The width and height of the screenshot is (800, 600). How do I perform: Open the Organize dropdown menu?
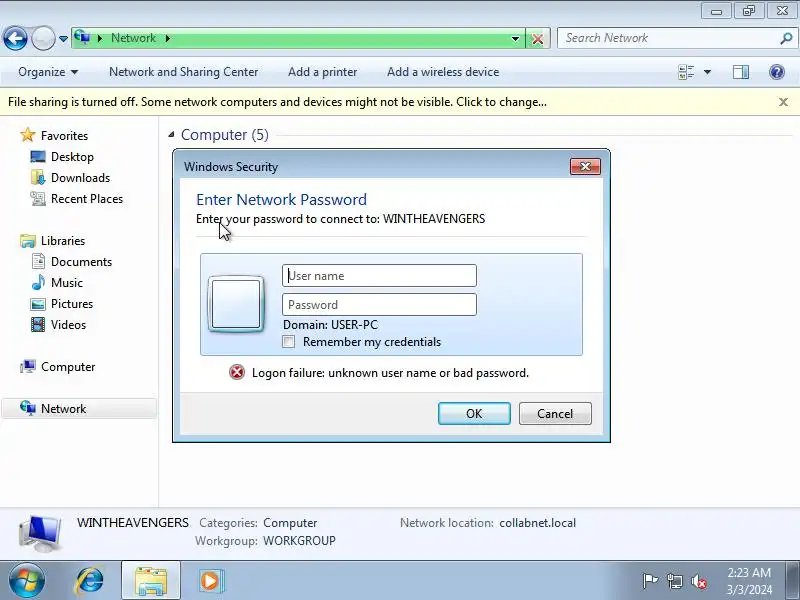click(x=48, y=72)
